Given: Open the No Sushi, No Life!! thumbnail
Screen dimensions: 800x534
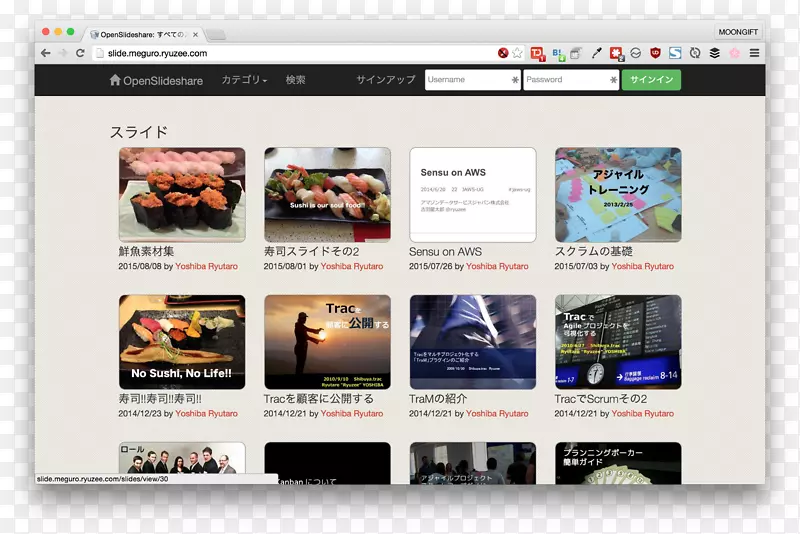Looking at the screenshot, I should pyautogui.click(x=182, y=342).
